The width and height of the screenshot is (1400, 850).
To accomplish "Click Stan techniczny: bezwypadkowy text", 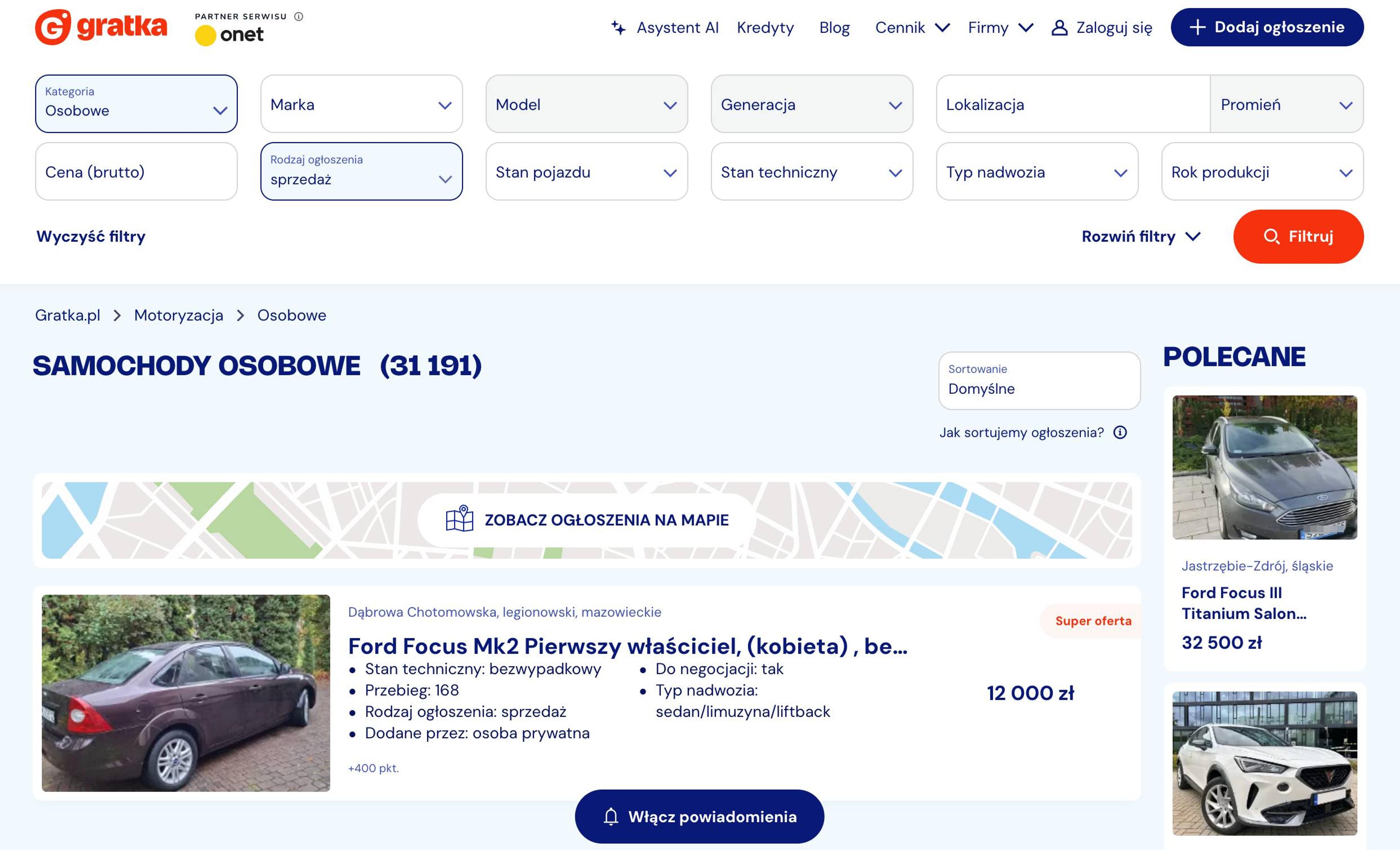I will pos(483,669).
